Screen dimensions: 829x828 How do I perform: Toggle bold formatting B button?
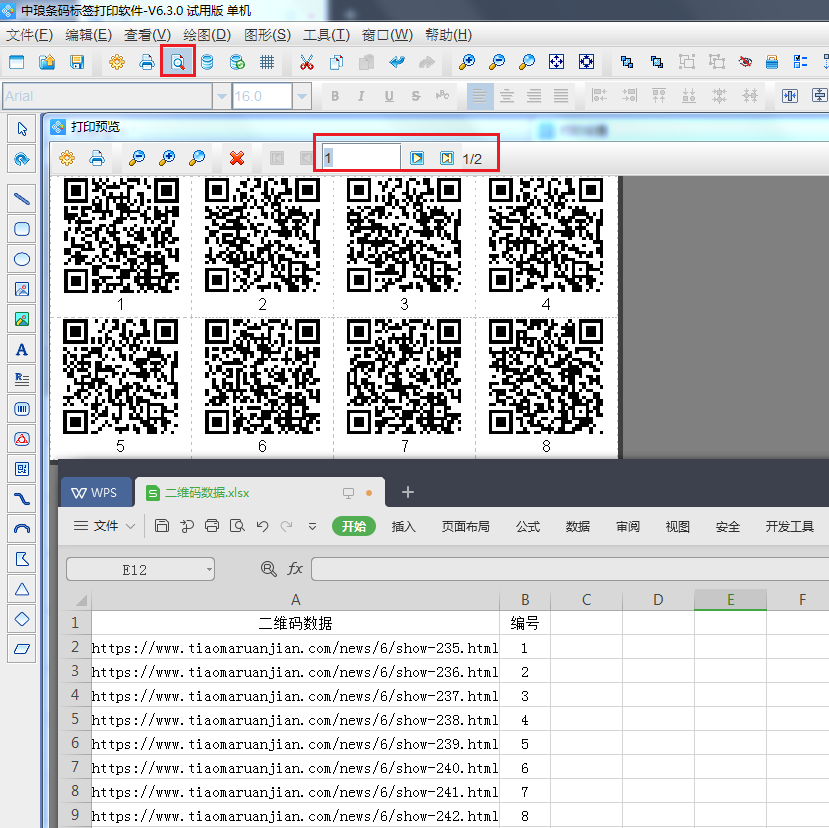335,96
